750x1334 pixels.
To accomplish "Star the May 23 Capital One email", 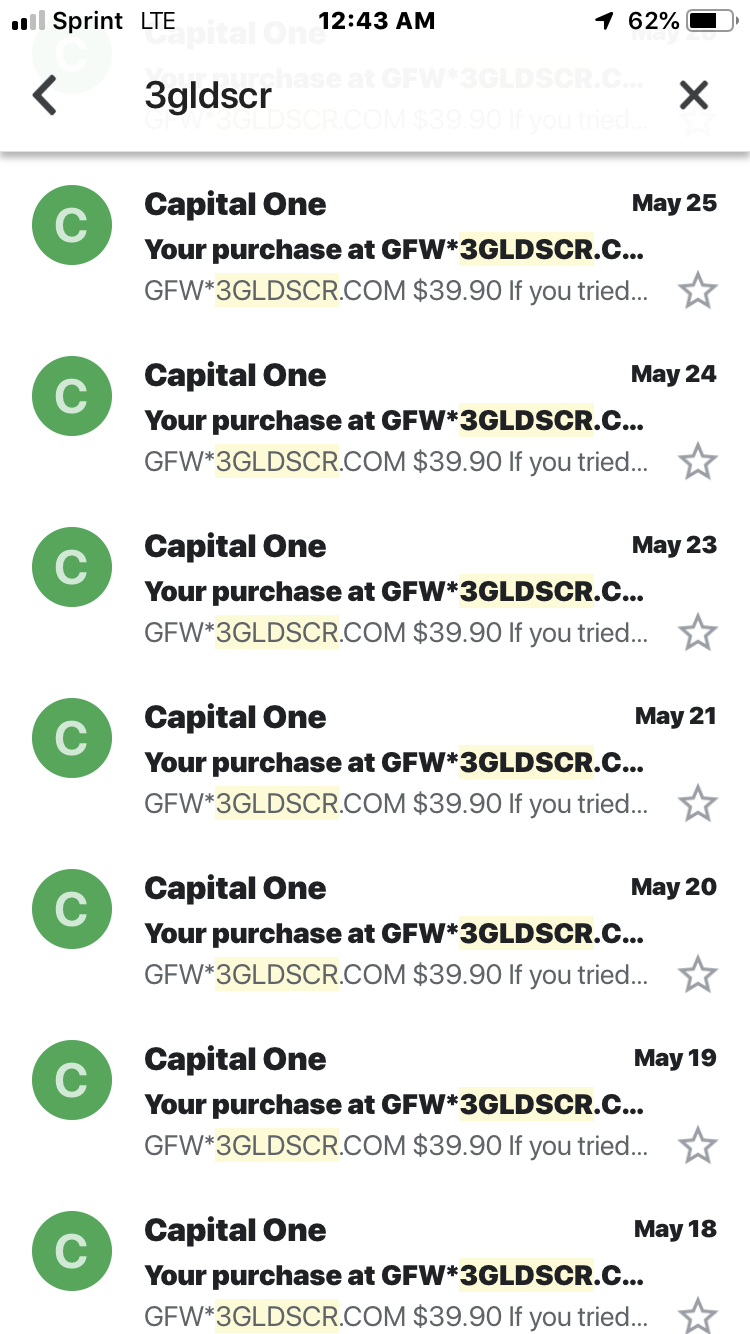I will [x=698, y=633].
